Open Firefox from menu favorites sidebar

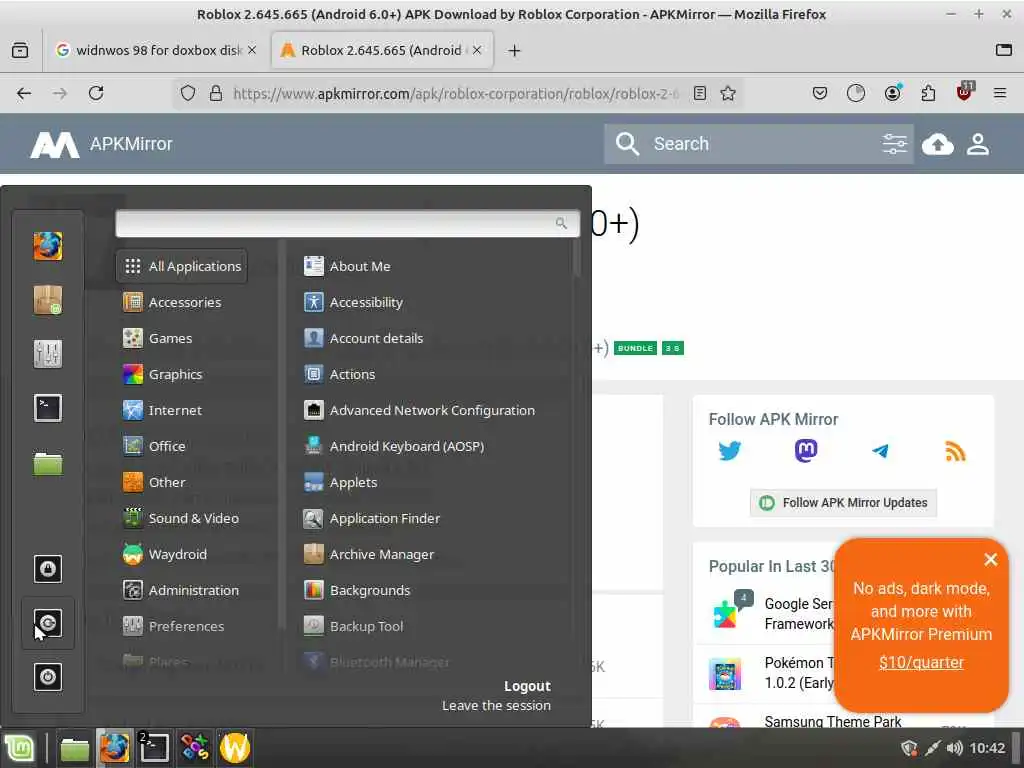(x=48, y=246)
